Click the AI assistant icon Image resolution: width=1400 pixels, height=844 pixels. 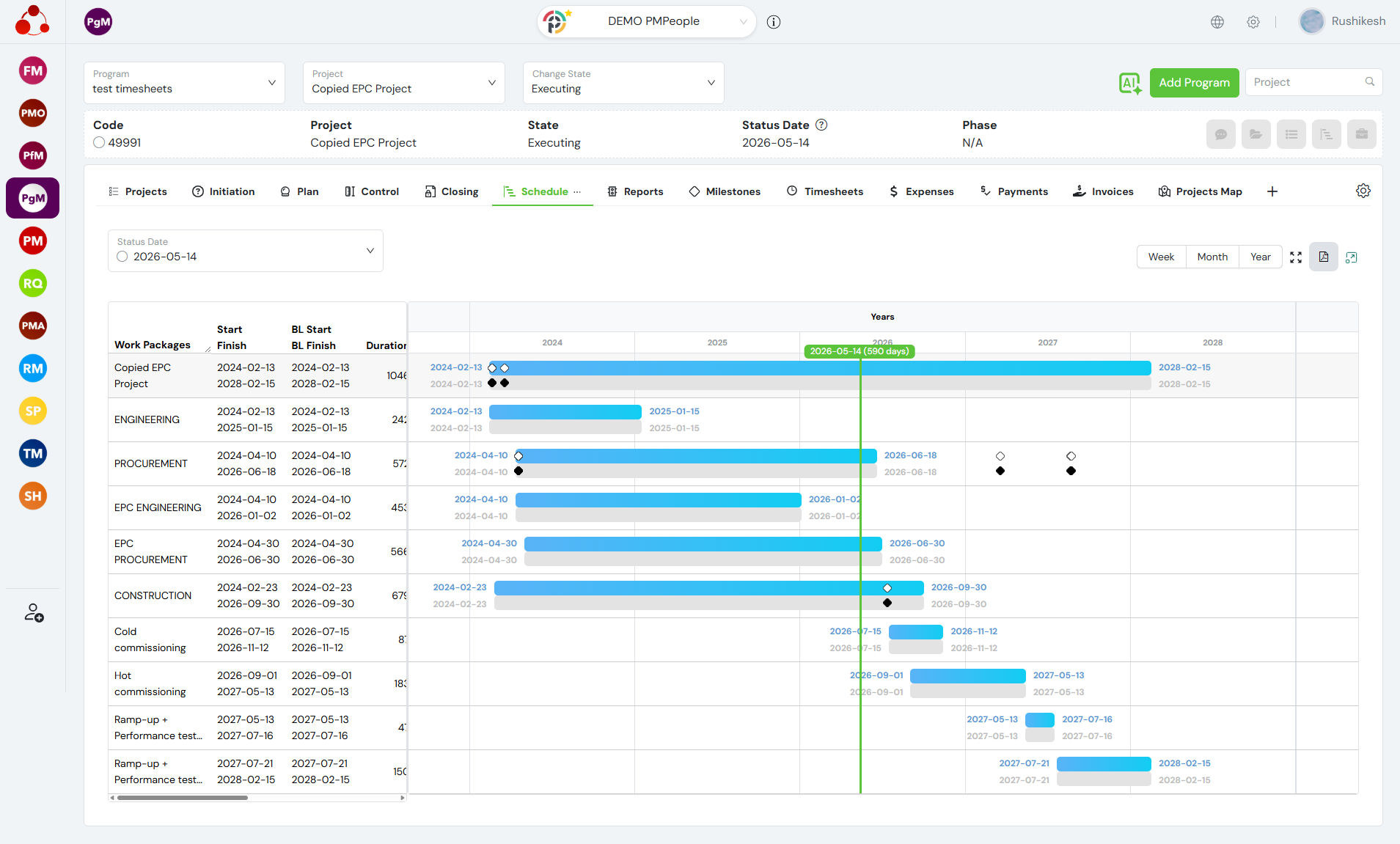pyautogui.click(x=1130, y=83)
